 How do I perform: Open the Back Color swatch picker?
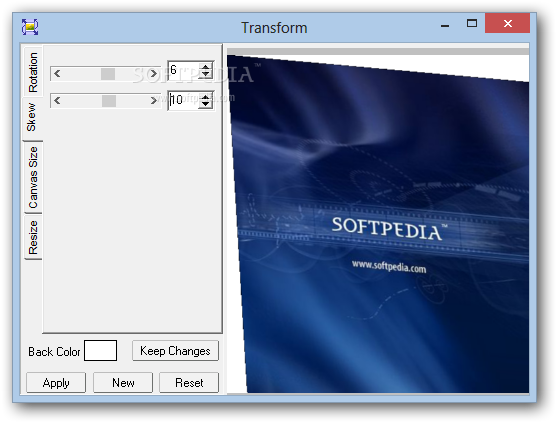coord(101,351)
